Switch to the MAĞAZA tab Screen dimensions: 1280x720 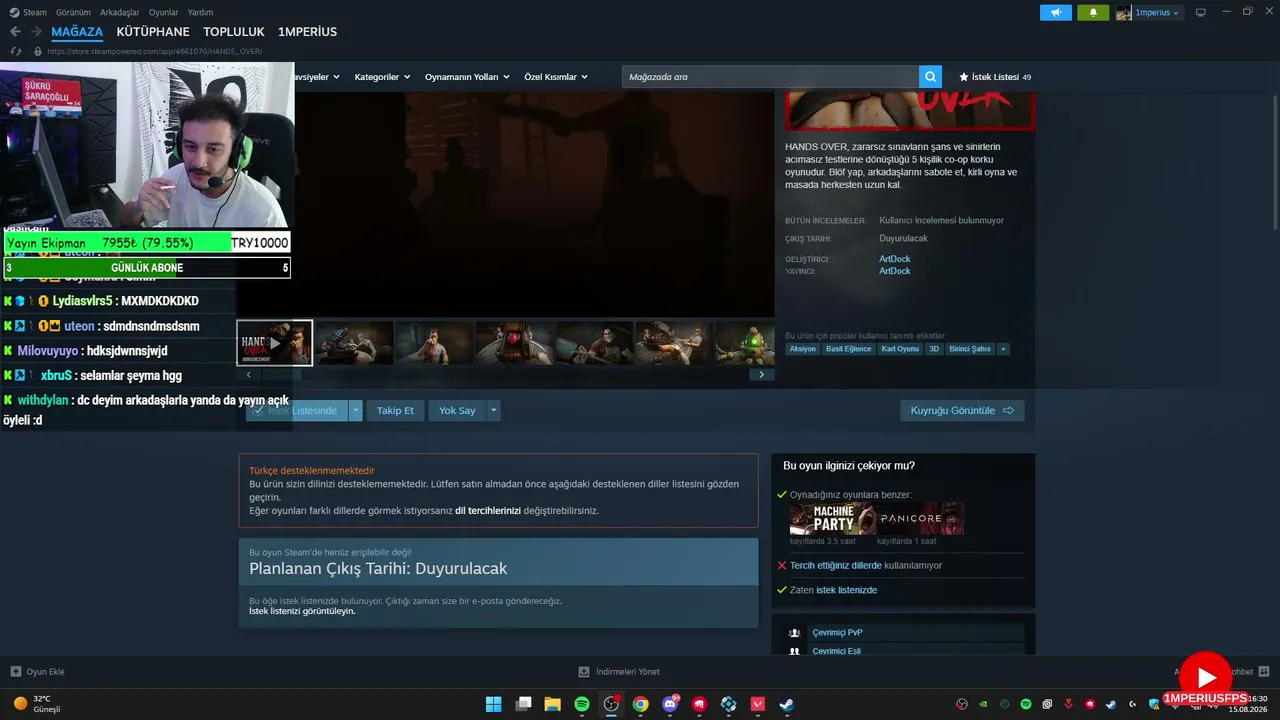pos(77,32)
